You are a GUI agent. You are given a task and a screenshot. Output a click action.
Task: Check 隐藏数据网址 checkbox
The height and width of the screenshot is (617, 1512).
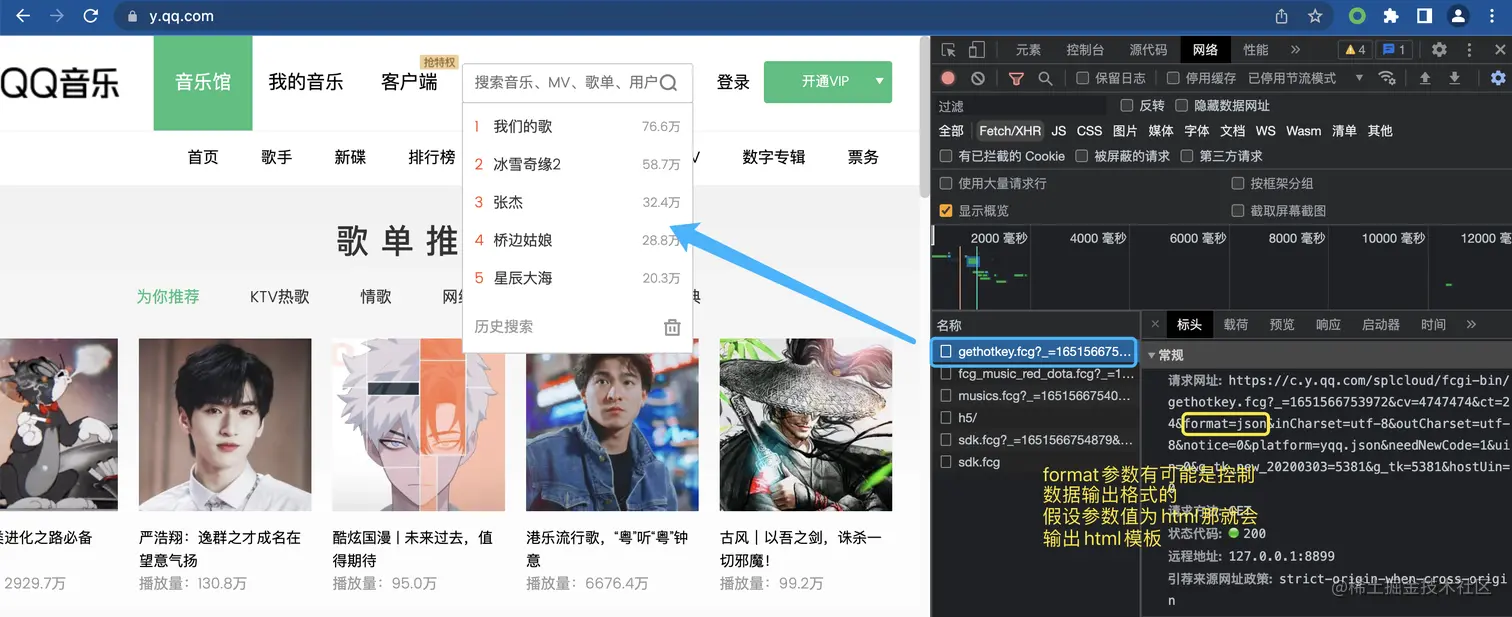(1182, 105)
